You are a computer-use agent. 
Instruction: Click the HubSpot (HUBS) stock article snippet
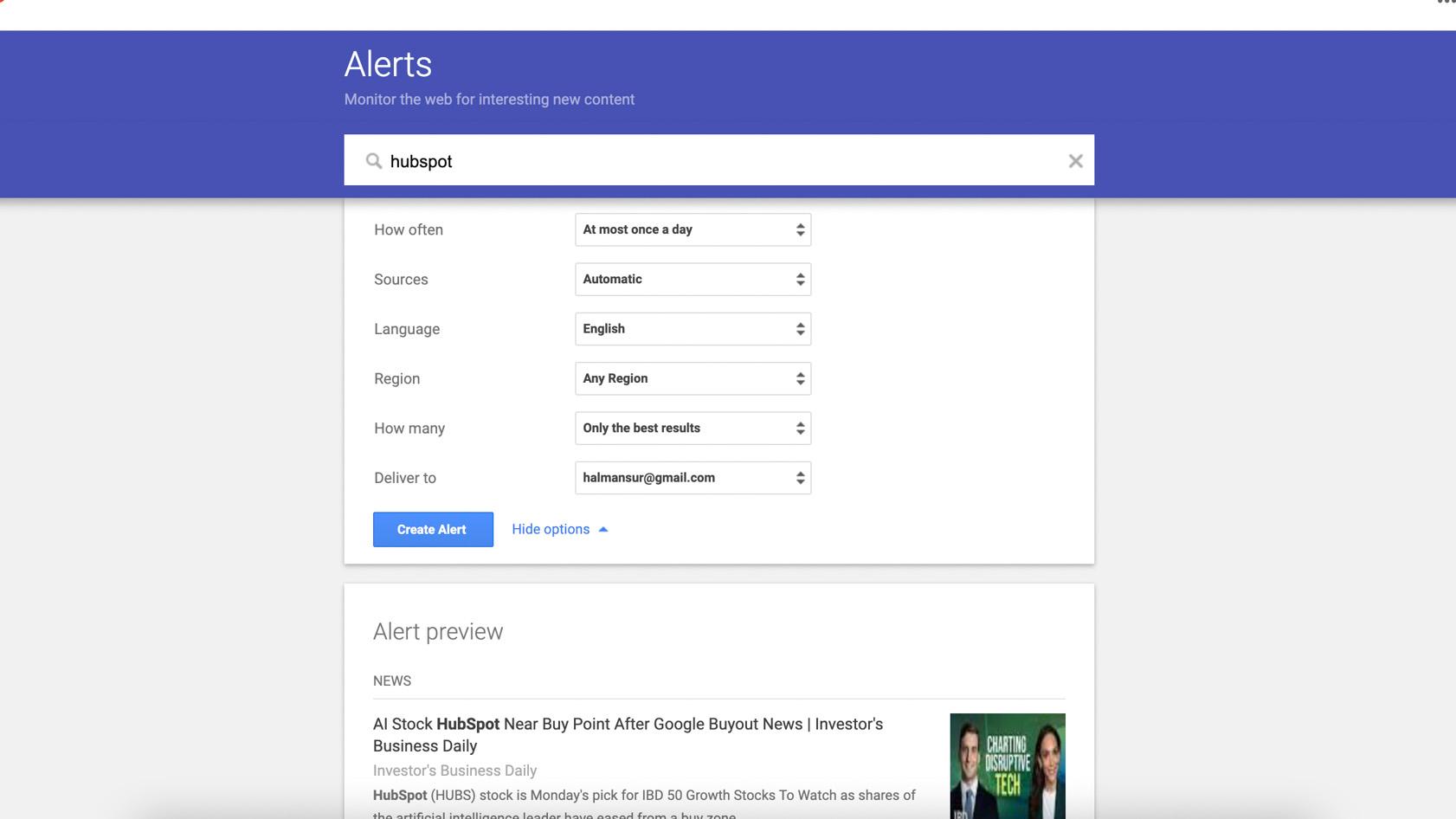click(644, 796)
